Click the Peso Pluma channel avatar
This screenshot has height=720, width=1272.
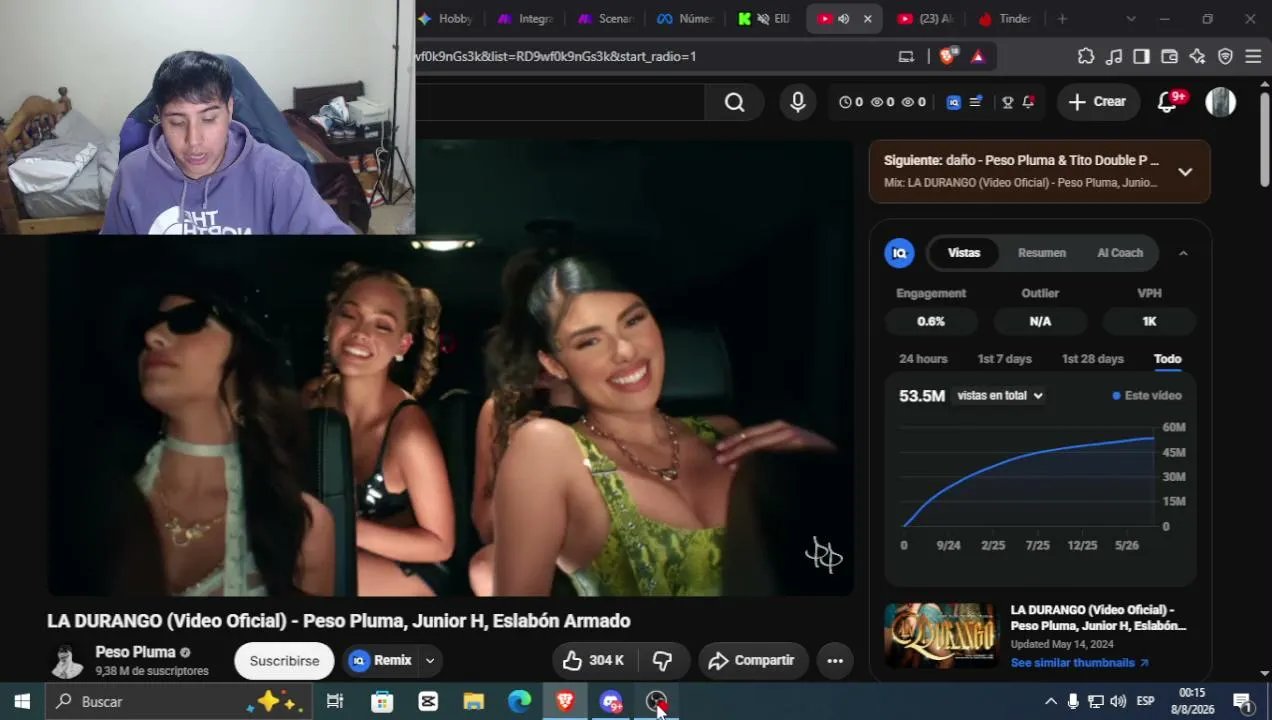click(x=67, y=660)
